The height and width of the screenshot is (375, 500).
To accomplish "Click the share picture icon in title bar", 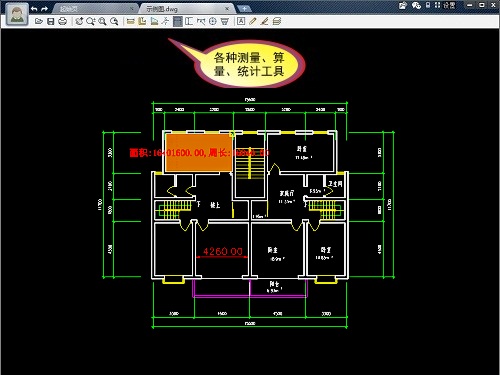I will [x=403, y=5].
